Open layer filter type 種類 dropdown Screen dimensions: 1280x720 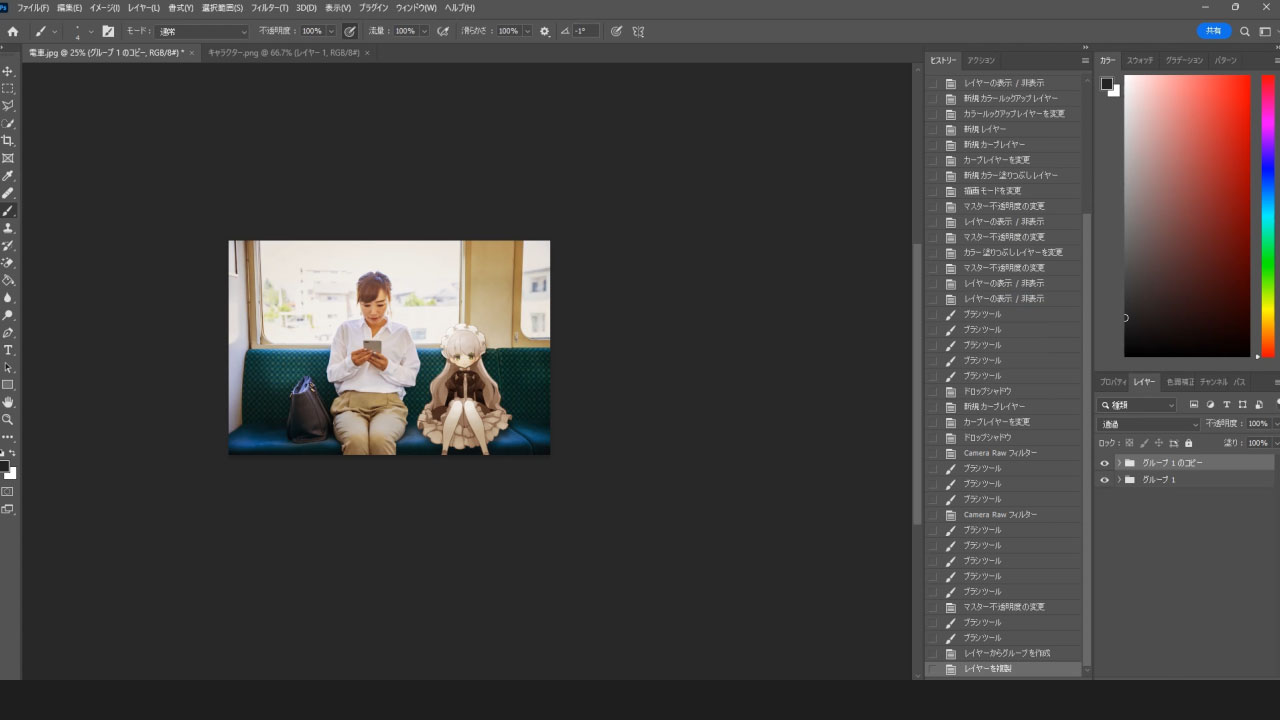1137,405
